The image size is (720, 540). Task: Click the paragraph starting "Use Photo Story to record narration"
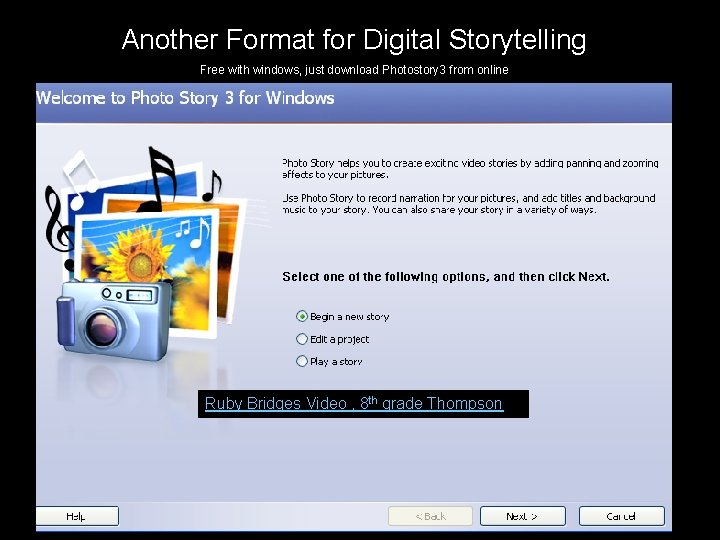click(469, 204)
